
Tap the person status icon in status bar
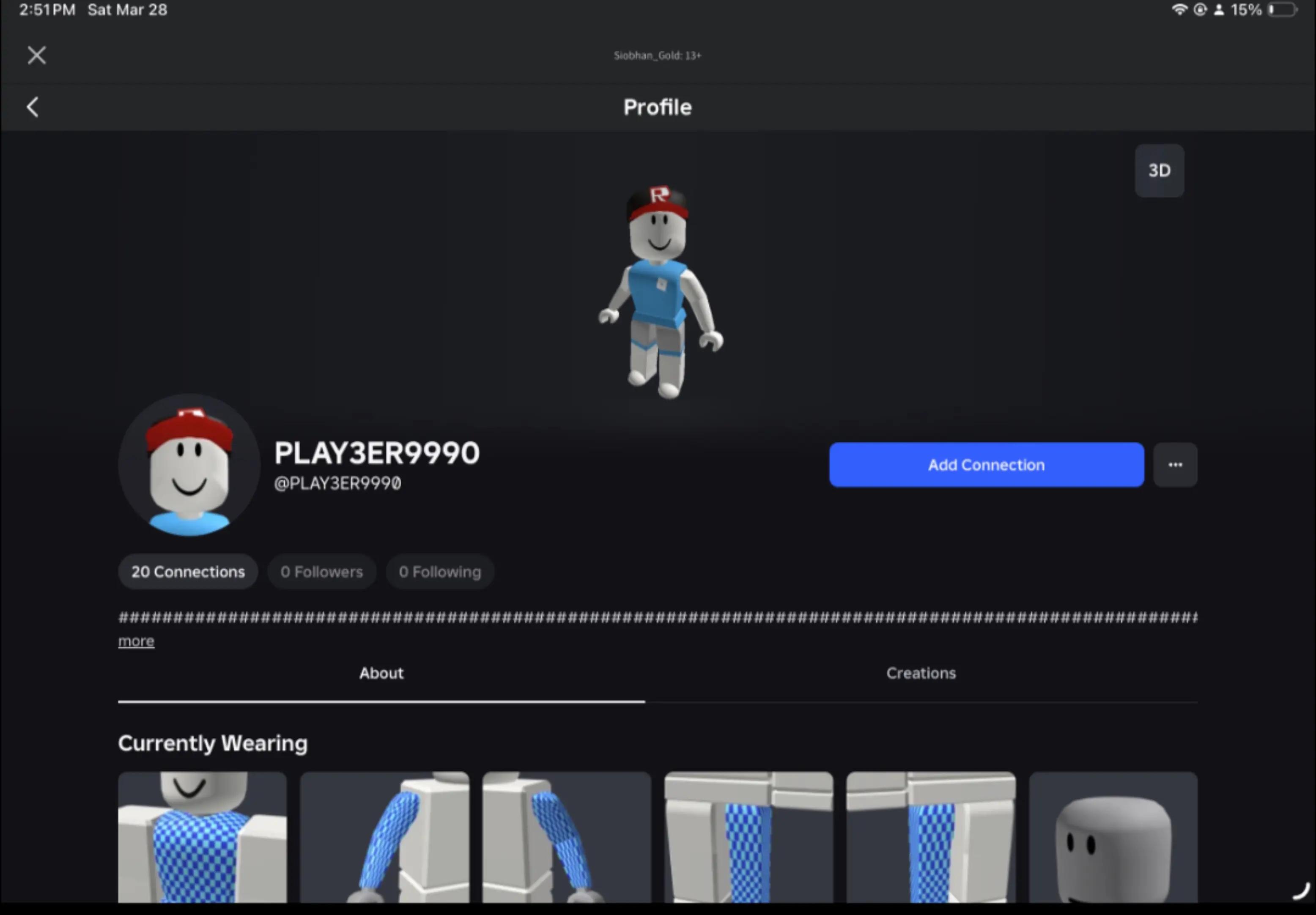click(x=1219, y=10)
